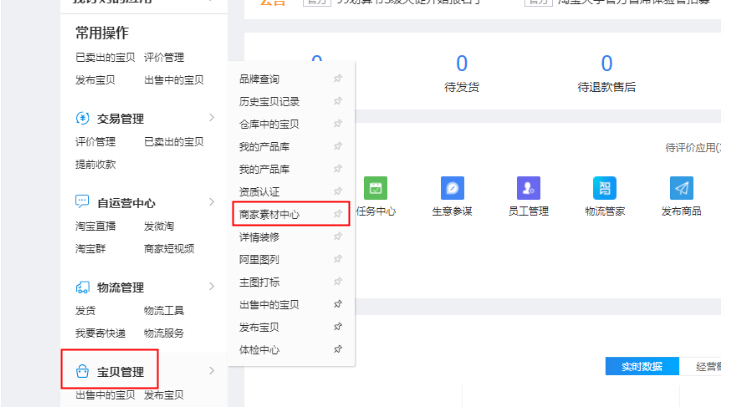This screenshot has width=735, height=407.
Task: Click the 物流管理 truck icon
Action: click(x=83, y=288)
